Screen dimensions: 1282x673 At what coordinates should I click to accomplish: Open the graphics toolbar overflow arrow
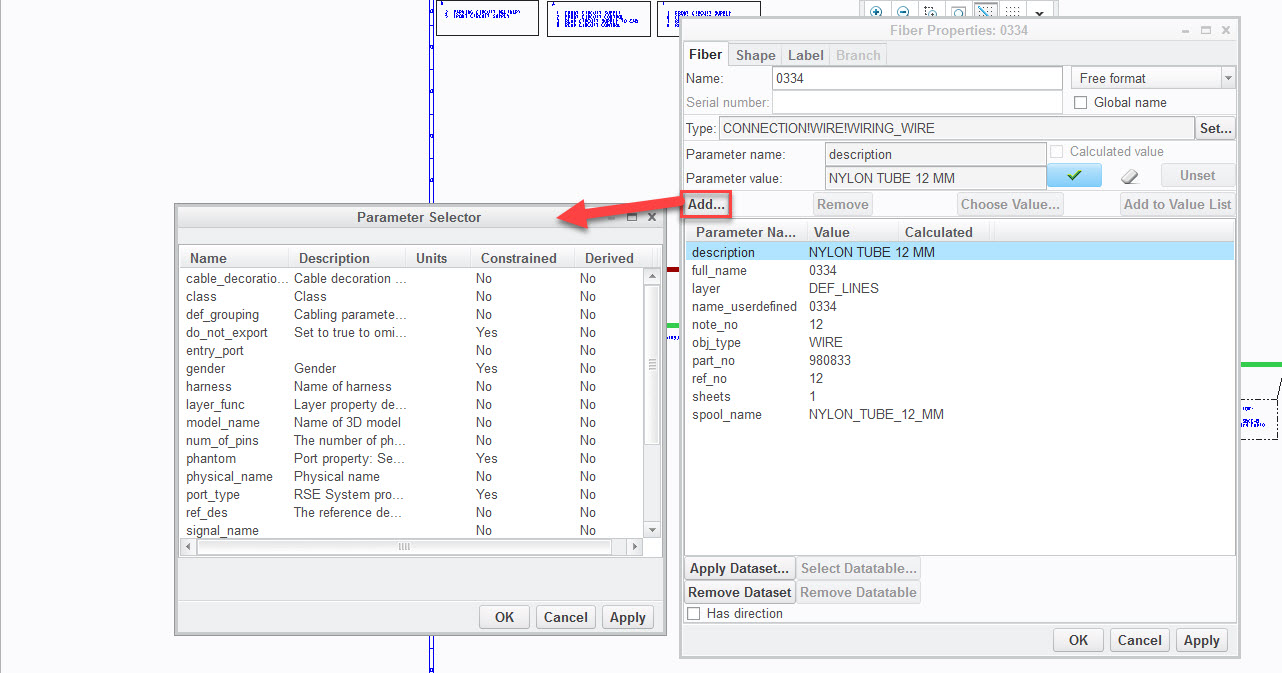click(1039, 13)
